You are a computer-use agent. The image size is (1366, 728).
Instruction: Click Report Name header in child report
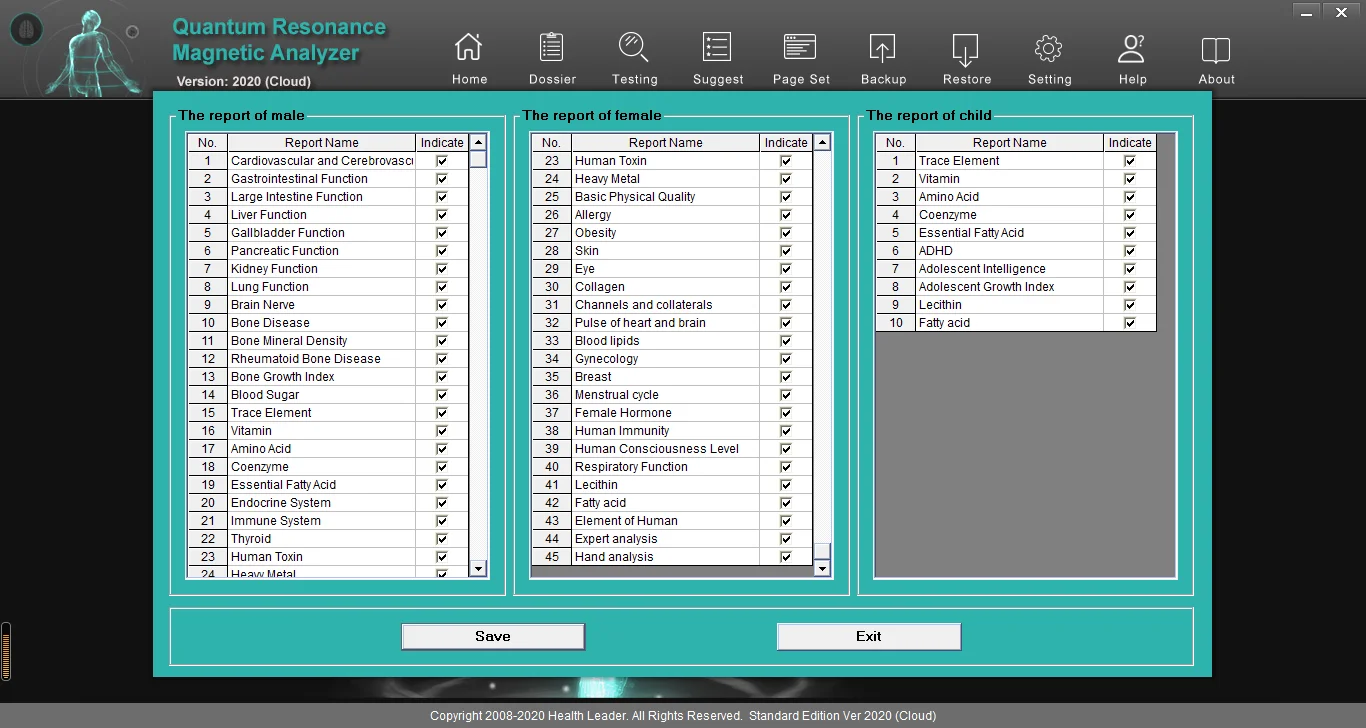(x=1009, y=143)
